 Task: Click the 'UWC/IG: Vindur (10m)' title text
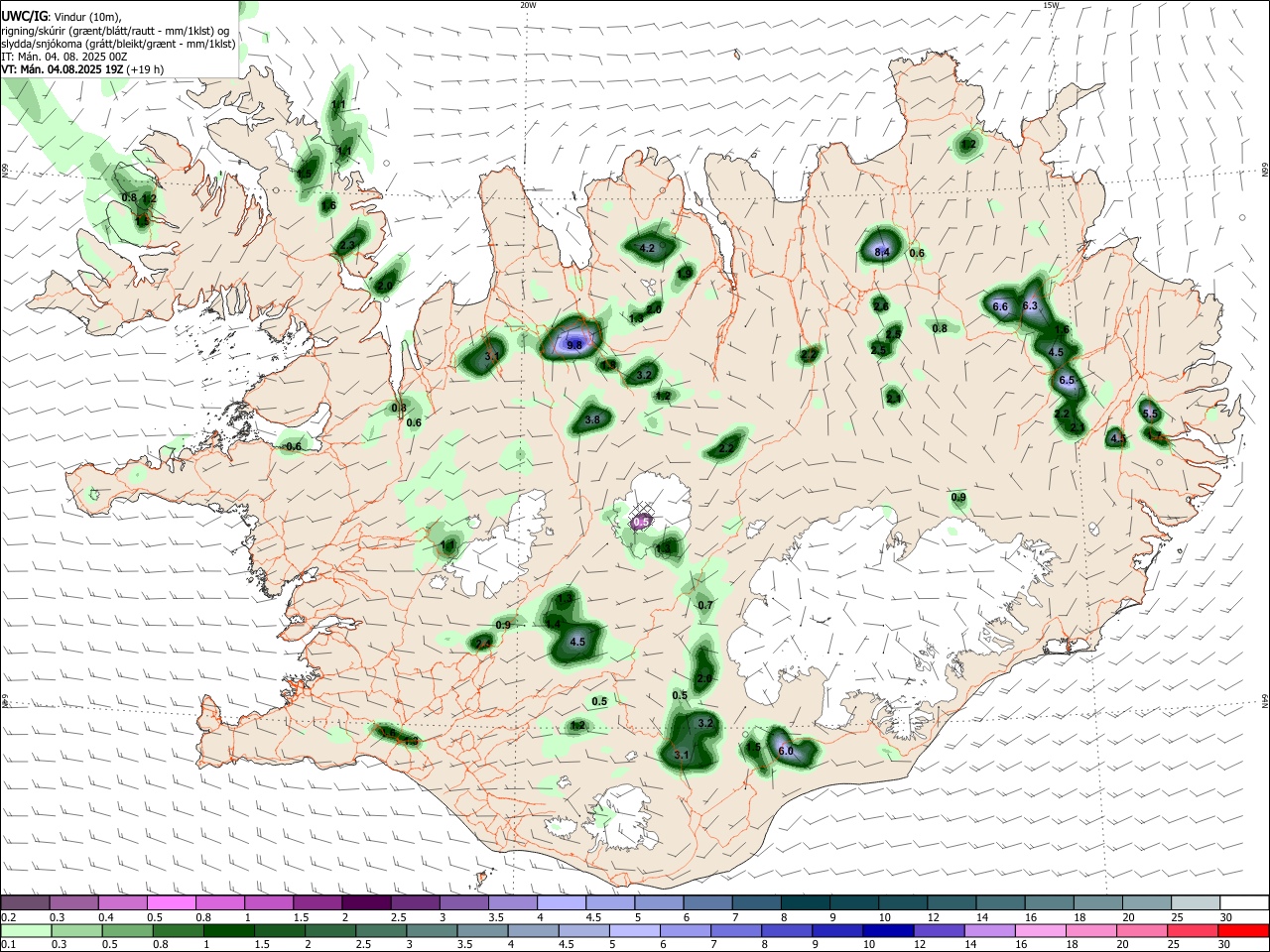point(61,16)
